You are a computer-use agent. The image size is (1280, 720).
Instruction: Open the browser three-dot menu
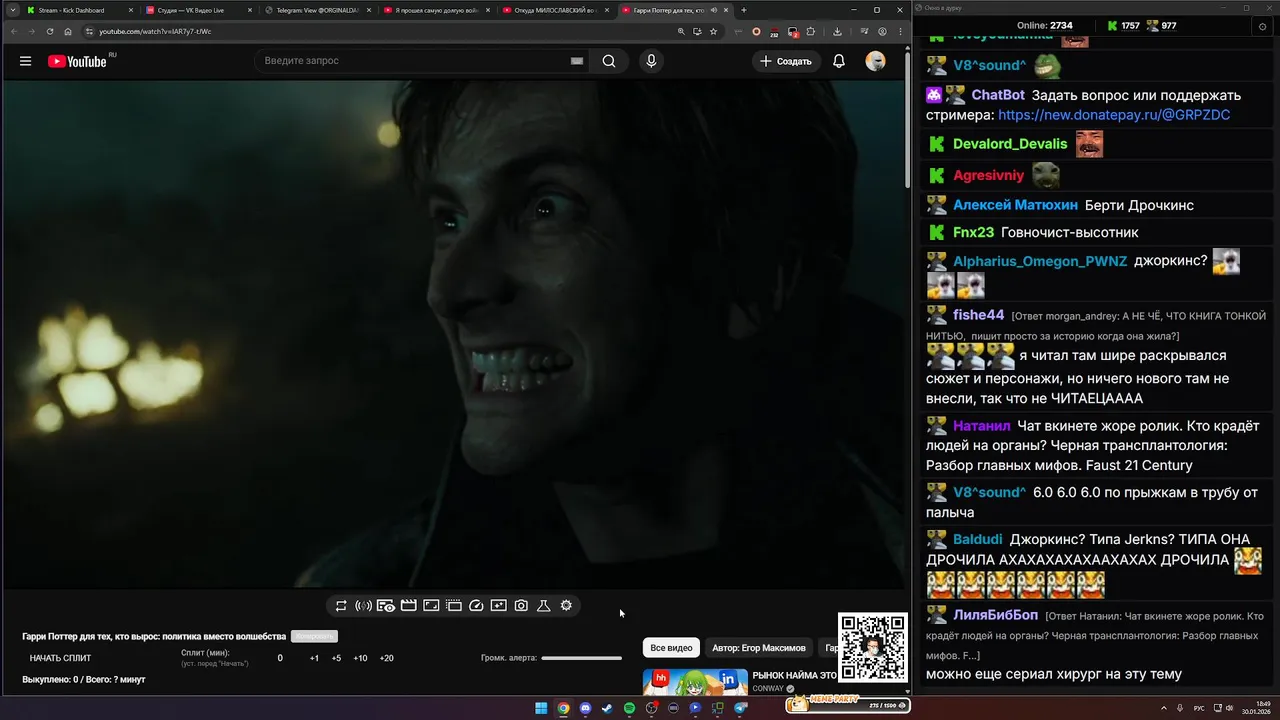[x=900, y=31]
